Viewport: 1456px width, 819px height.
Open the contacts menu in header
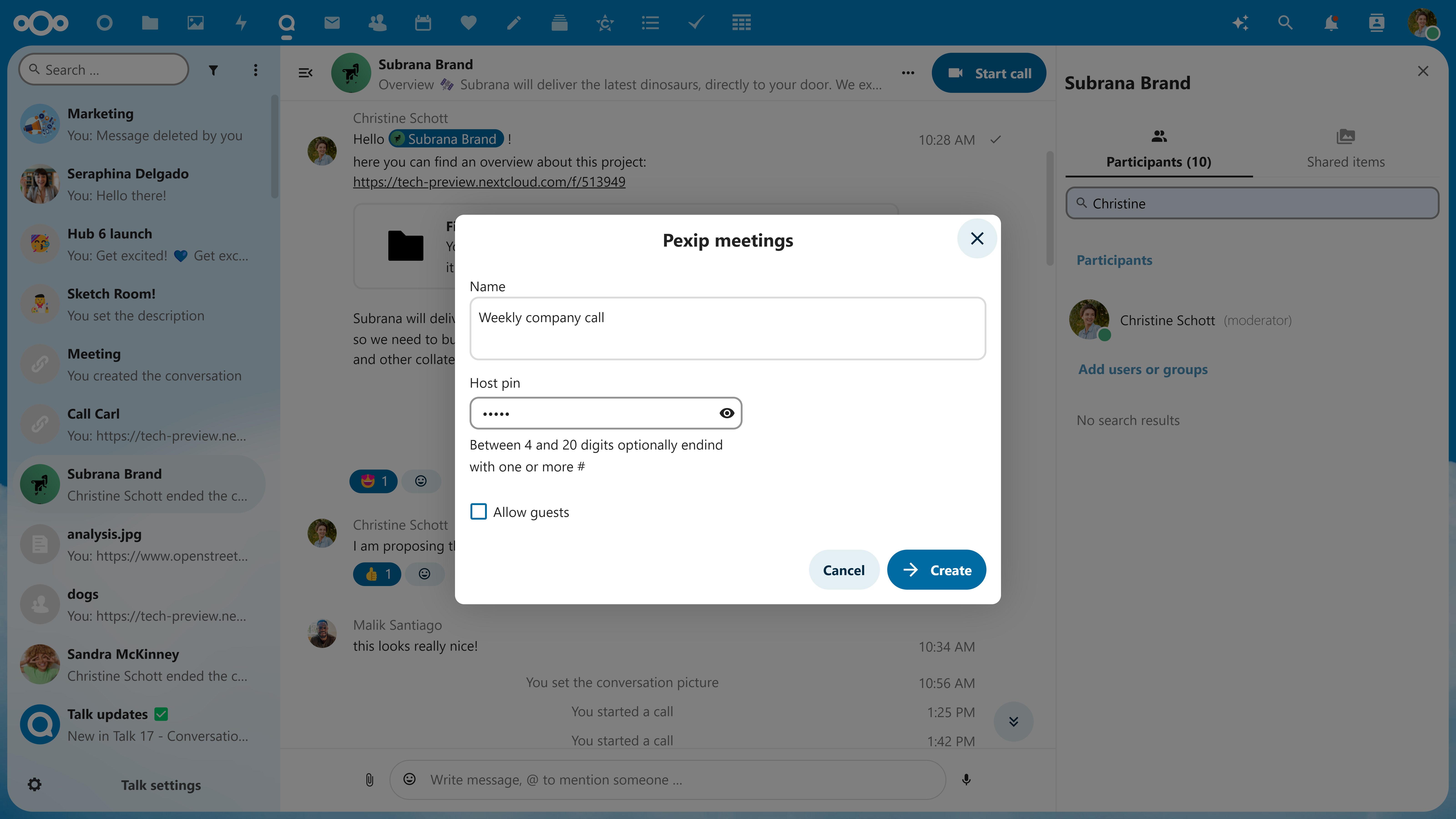1376,23
